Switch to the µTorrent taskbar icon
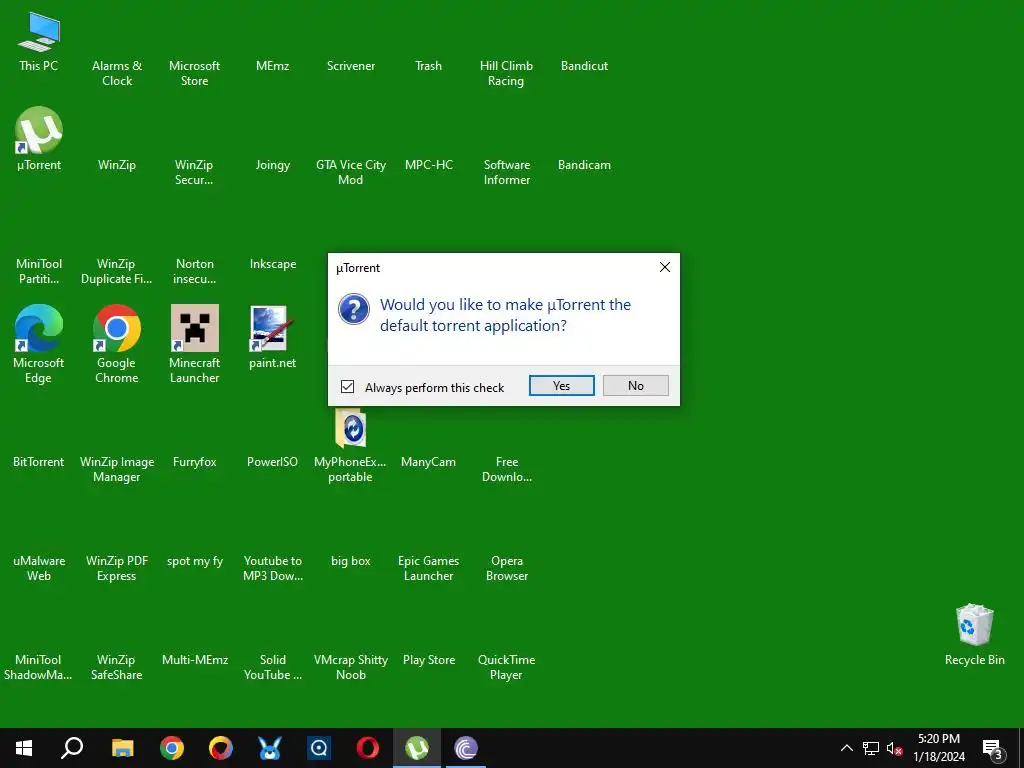Viewport: 1024px width, 768px height. tap(417, 748)
